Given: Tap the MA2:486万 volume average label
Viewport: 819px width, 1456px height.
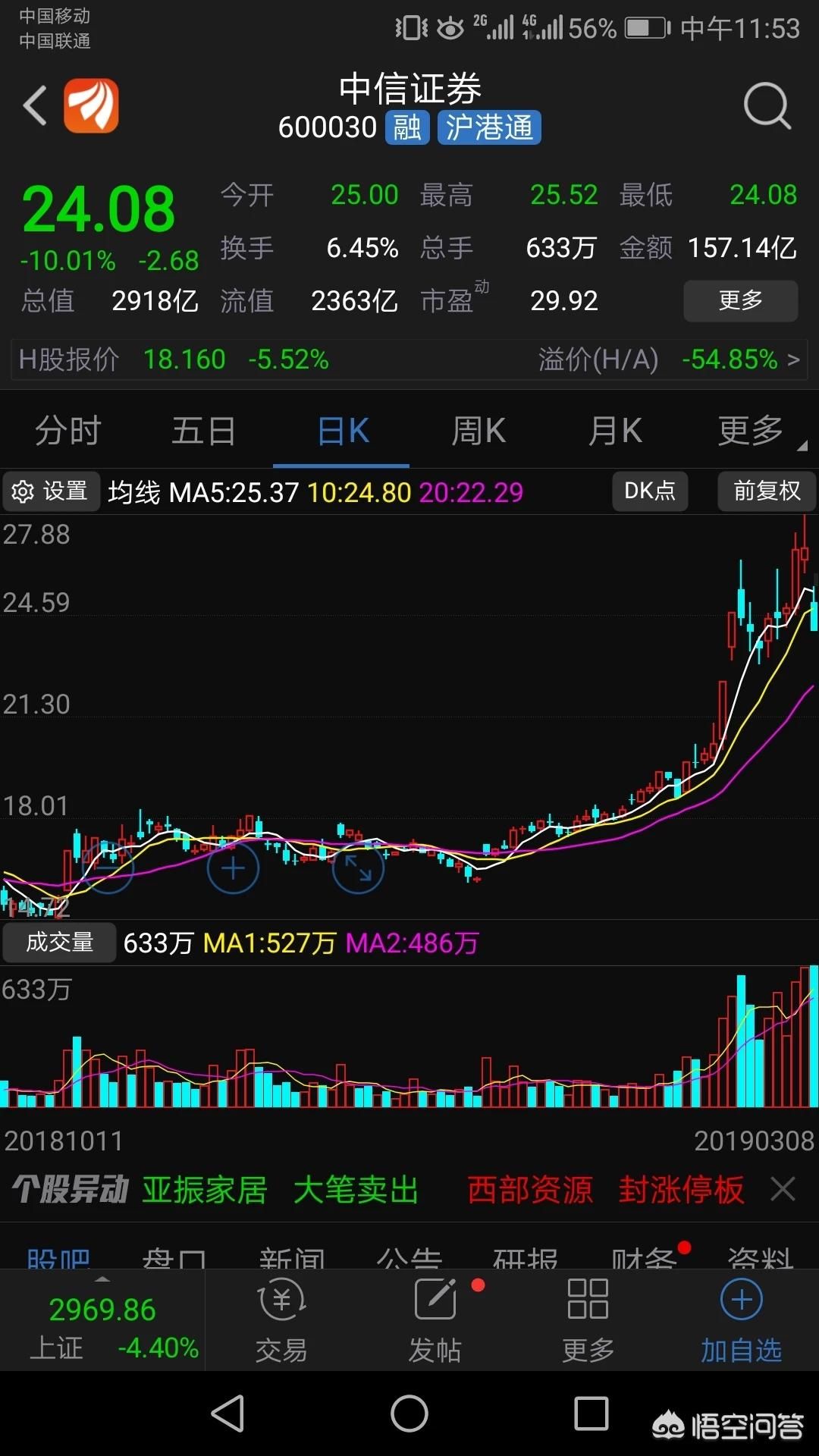Looking at the screenshot, I should tap(412, 943).
